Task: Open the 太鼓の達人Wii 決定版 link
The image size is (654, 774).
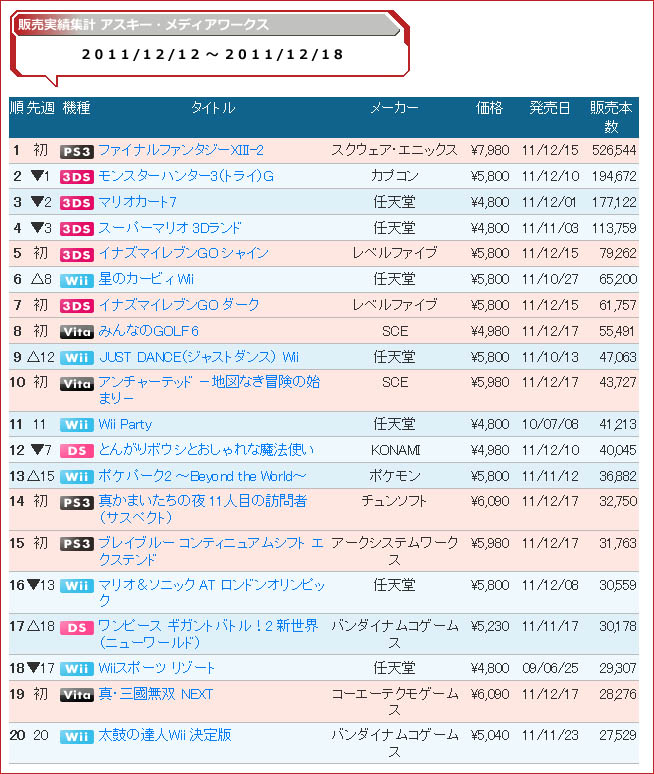Action: [x=164, y=735]
